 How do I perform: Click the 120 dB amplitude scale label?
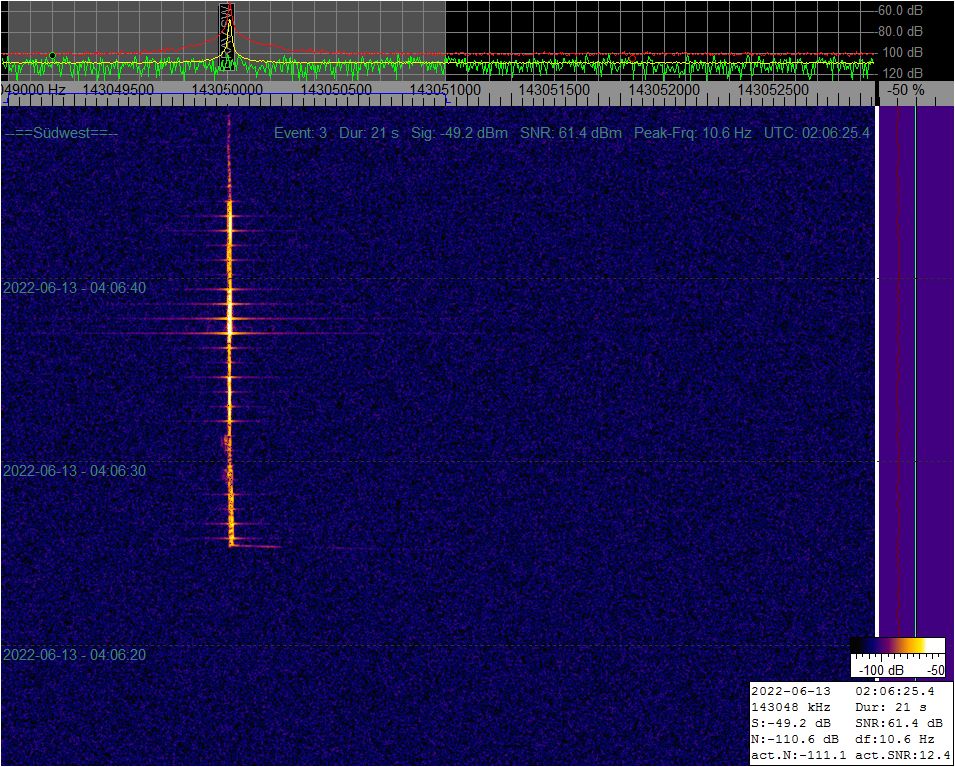(902, 73)
